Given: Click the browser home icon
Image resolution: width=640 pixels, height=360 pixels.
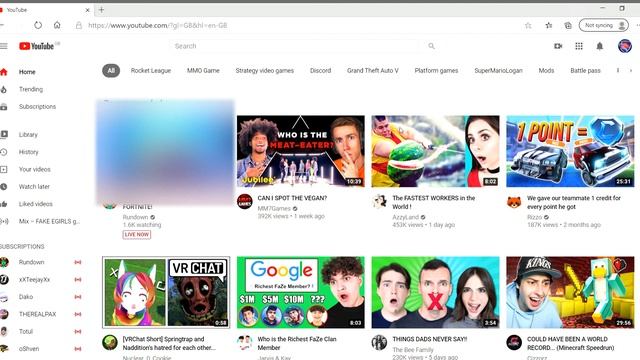Looking at the screenshot, I should (x=57, y=25).
